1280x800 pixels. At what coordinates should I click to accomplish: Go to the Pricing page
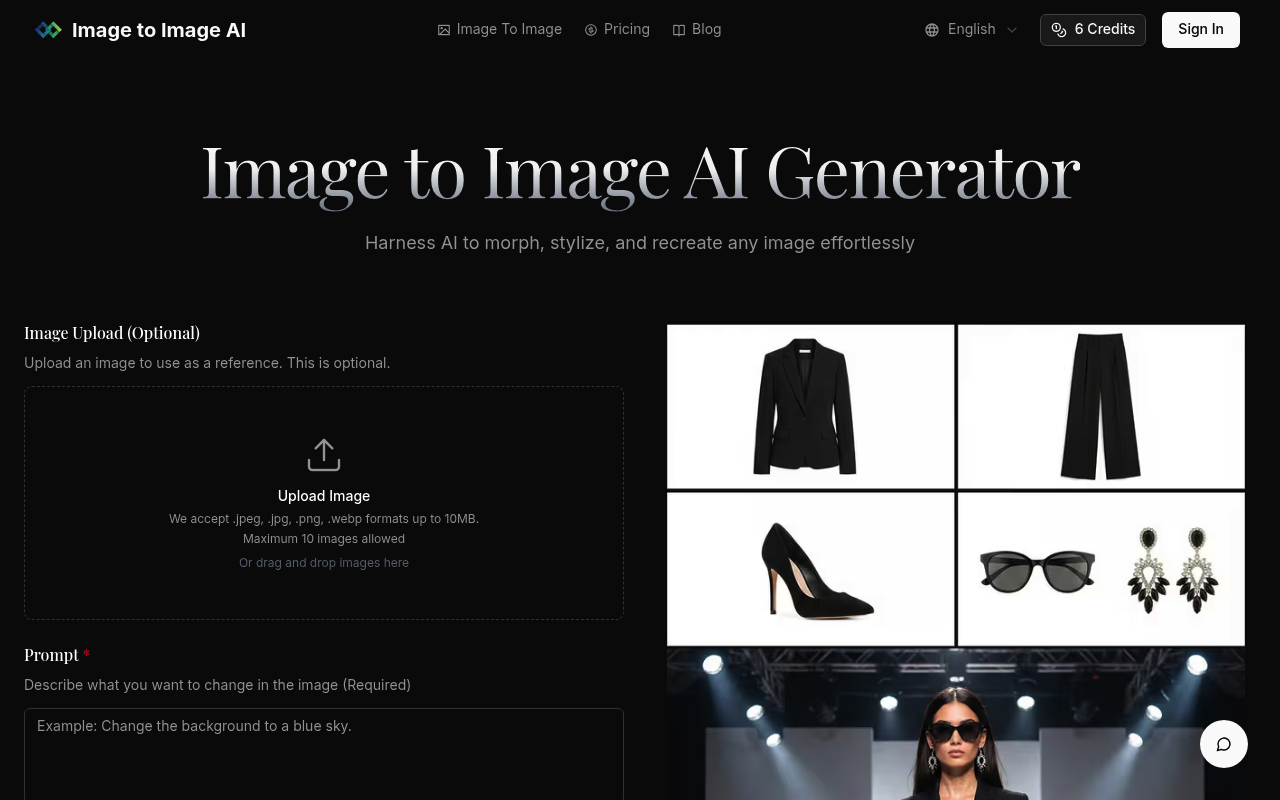point(626,30)
